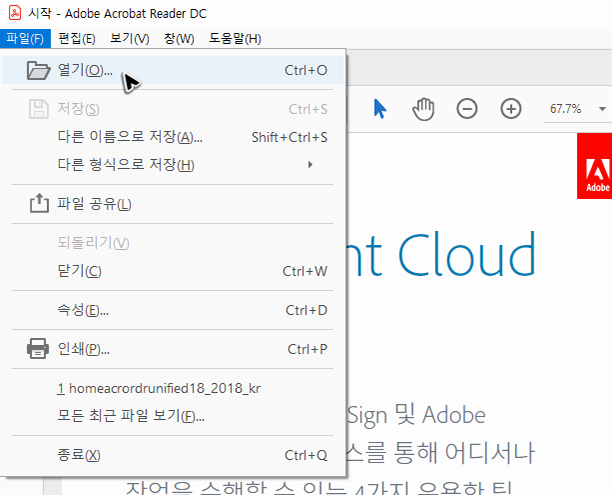Select the Hand pan tool
Image resolution: width=612 pixels, height=495 pixels.
[423, 109]
